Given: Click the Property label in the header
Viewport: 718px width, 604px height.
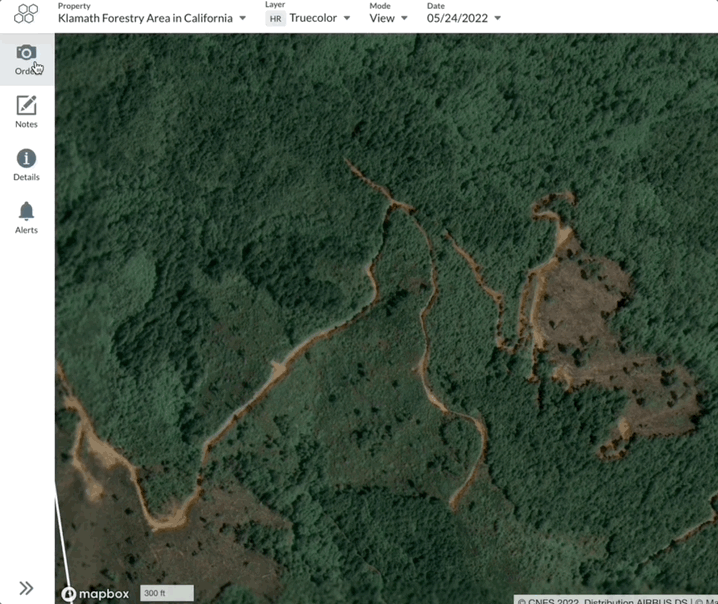Looking at the screenshot, I should (x=74, y=6).
